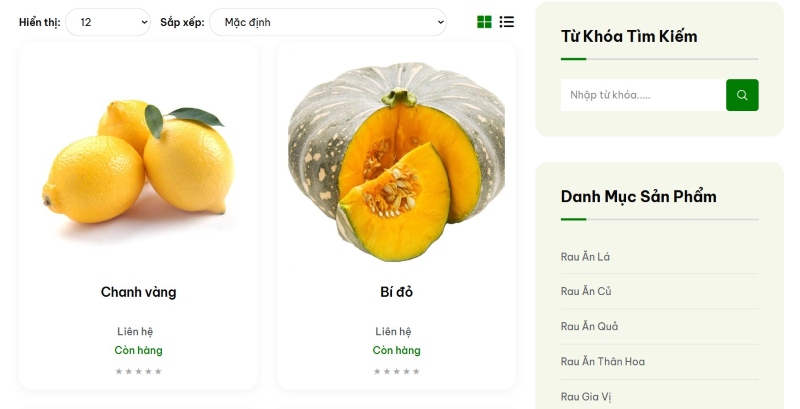Give Bí đỏ a three-star rating
800x409 pixels.
tap(396, 371)
